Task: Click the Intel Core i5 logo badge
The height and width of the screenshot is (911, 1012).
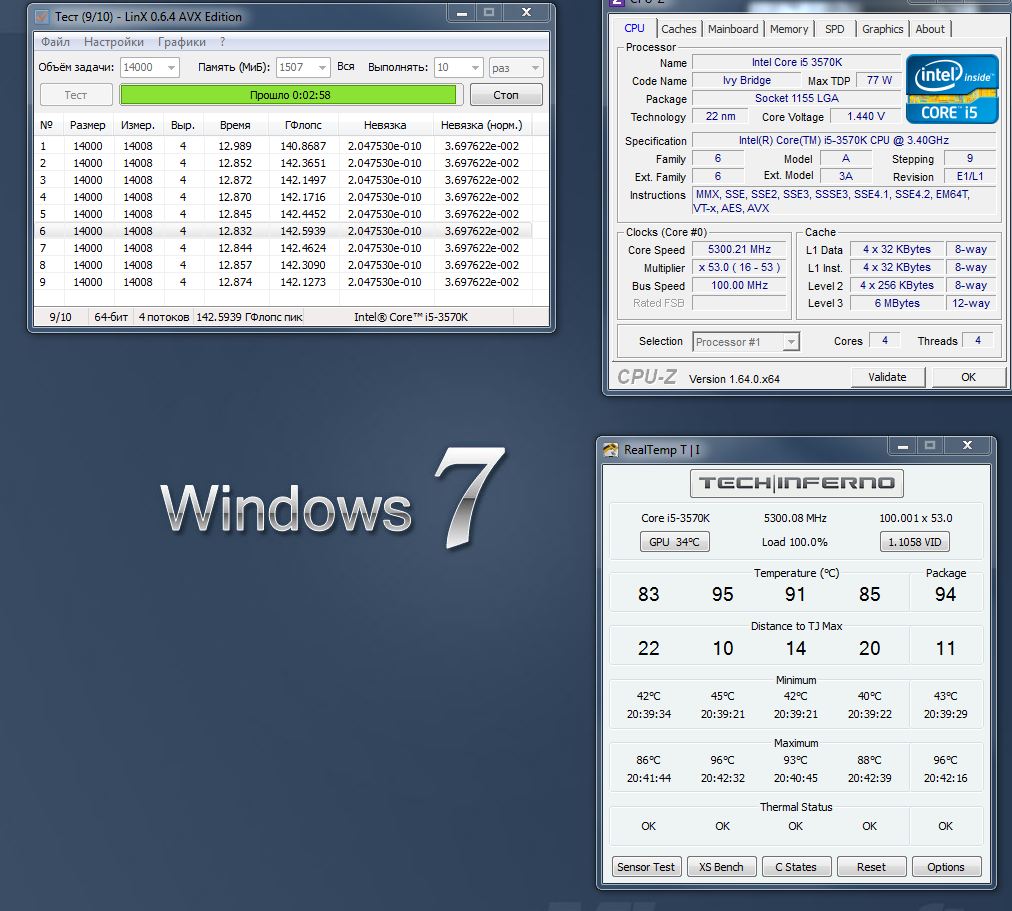Action: [x=952, y=89]
